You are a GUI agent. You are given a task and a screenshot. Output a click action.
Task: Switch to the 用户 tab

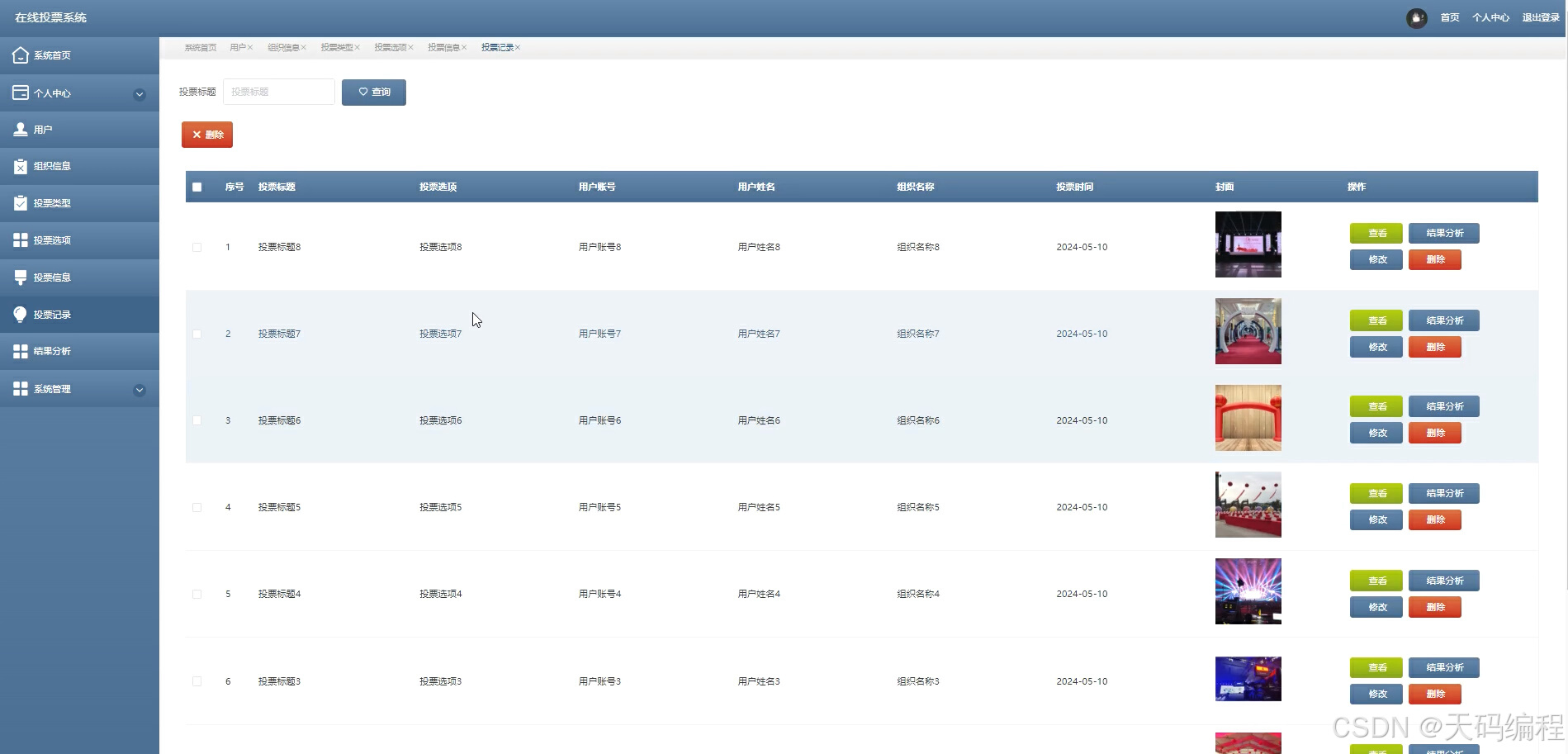[238, 48]
